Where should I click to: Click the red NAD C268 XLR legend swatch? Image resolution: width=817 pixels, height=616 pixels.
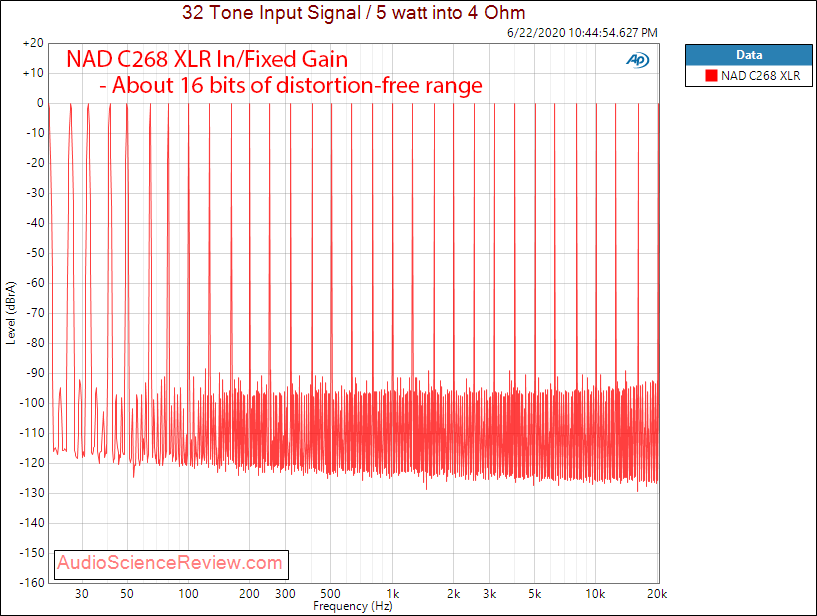point(711,76)
